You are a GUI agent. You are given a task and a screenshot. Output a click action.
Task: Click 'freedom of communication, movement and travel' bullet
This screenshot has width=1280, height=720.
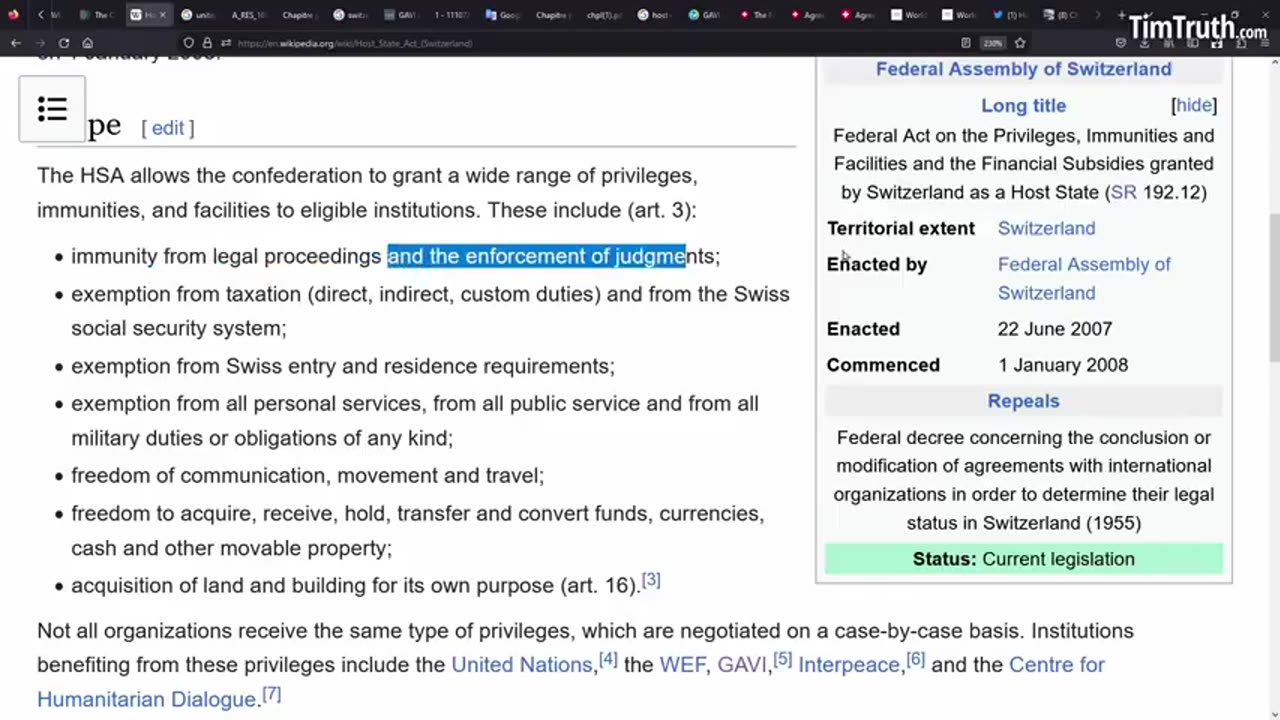click(x=307, y=476)
